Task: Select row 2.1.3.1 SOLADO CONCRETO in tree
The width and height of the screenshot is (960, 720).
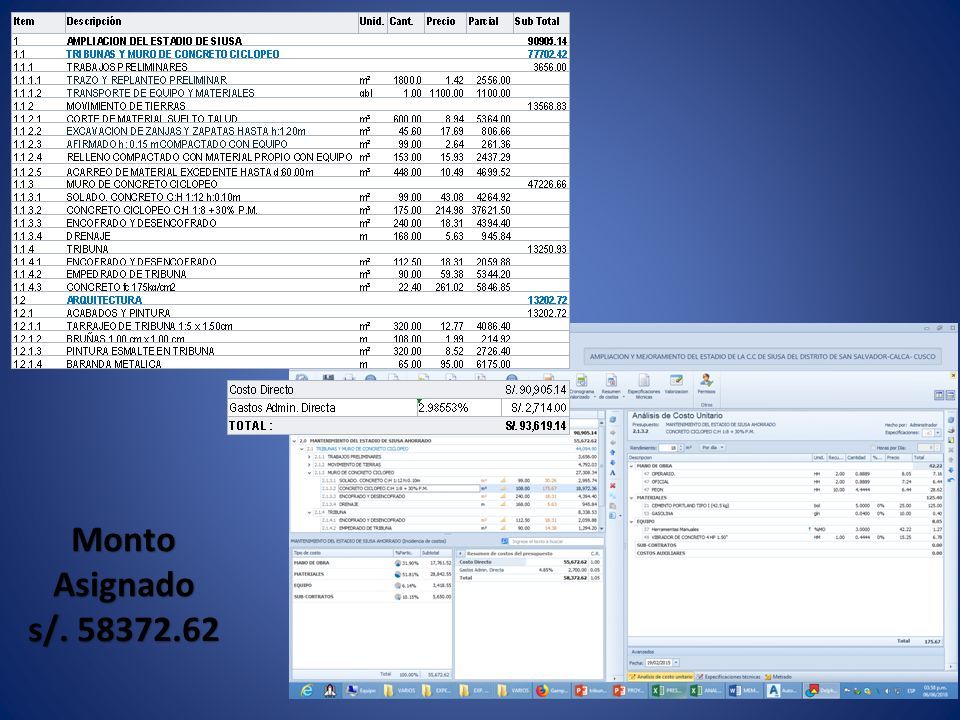Action: click(x=459, y=481)
